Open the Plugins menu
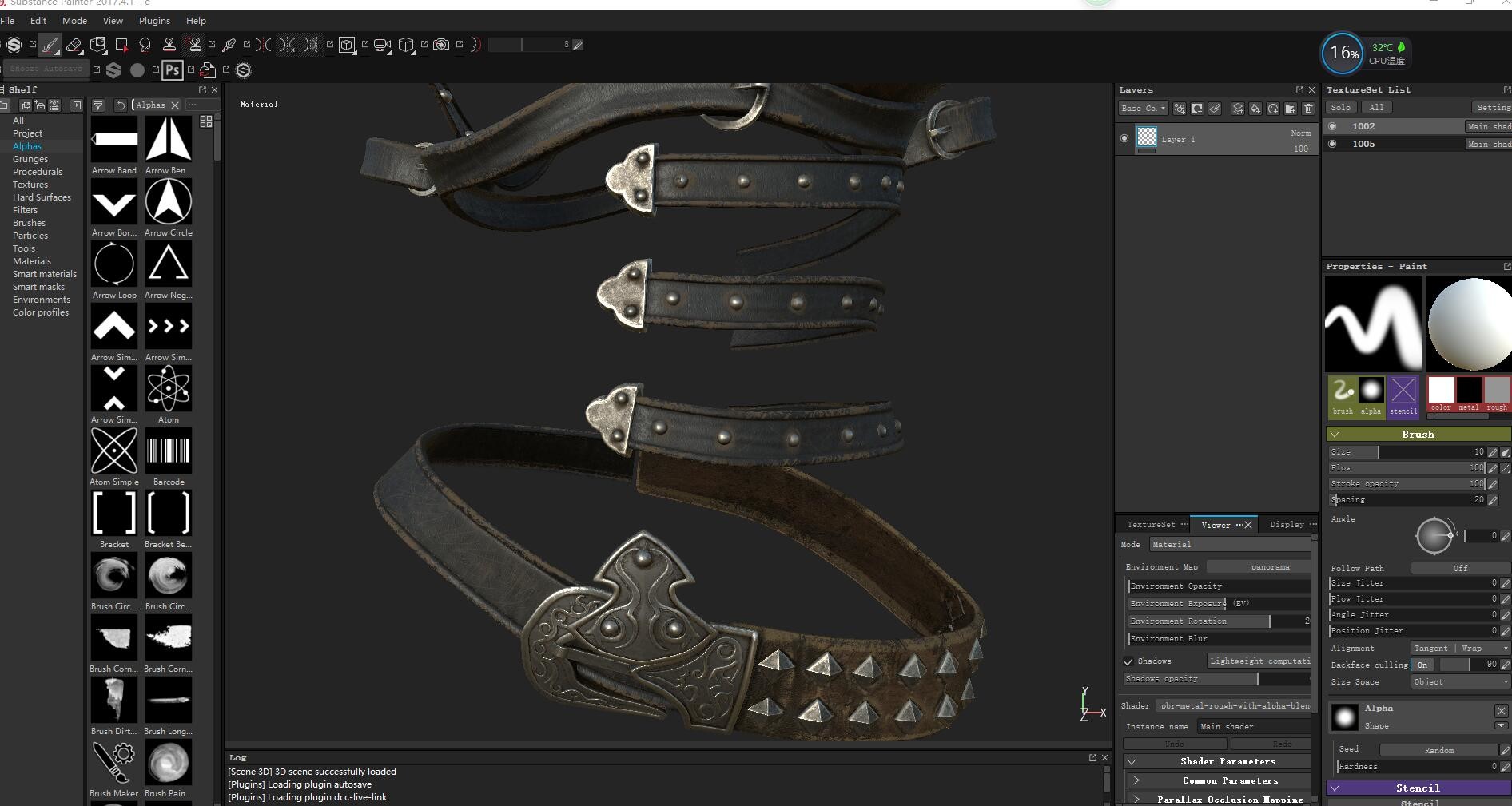Viewport: 1512px width, 806px height. [x=154, y=21]
